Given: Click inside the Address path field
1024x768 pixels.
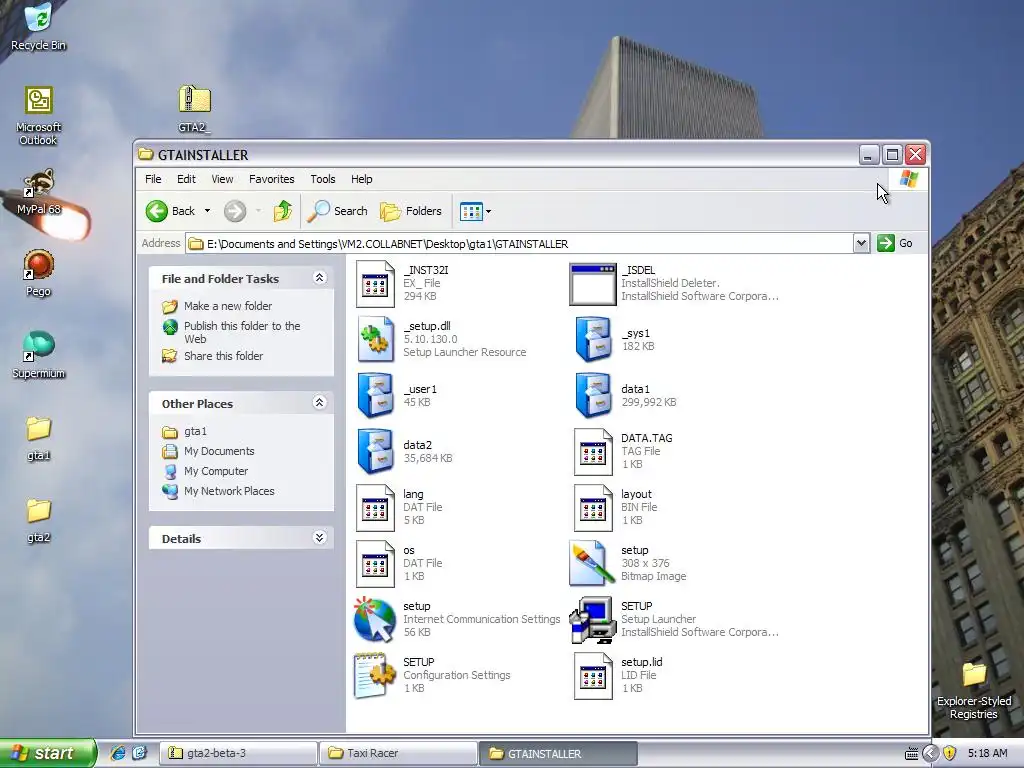Looking at the screenshot, I should (519, 244).
